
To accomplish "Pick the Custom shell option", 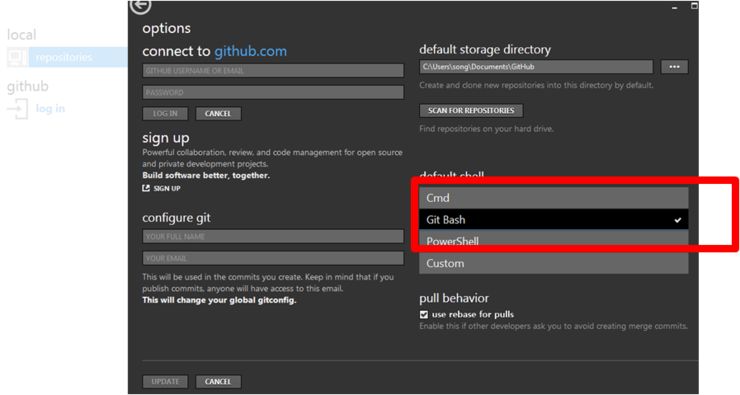I will 554,263.
